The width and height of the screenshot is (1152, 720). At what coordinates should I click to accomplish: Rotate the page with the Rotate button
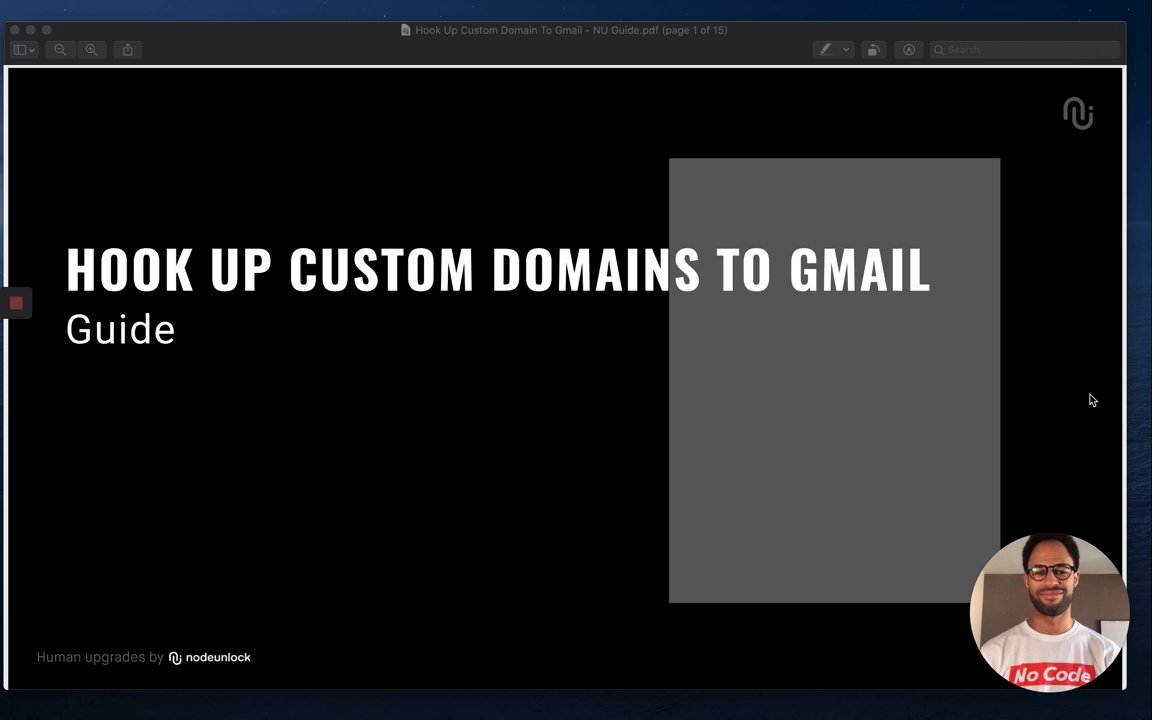pyautogui.click(x=874, y=50)
